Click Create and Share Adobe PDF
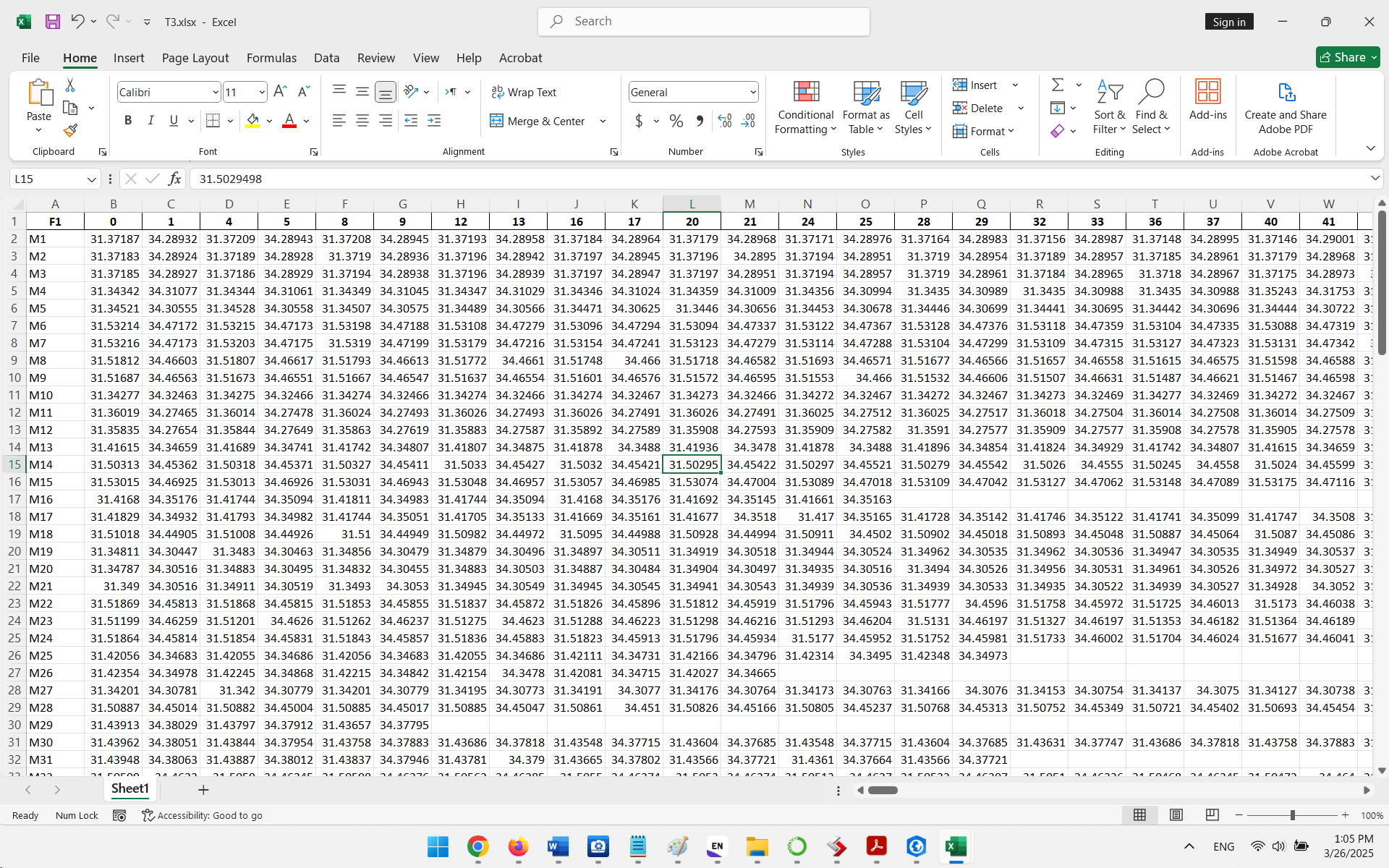The height and width of the screenshot is (868, 1389). pyautogui.click(x=1286, y=107)
